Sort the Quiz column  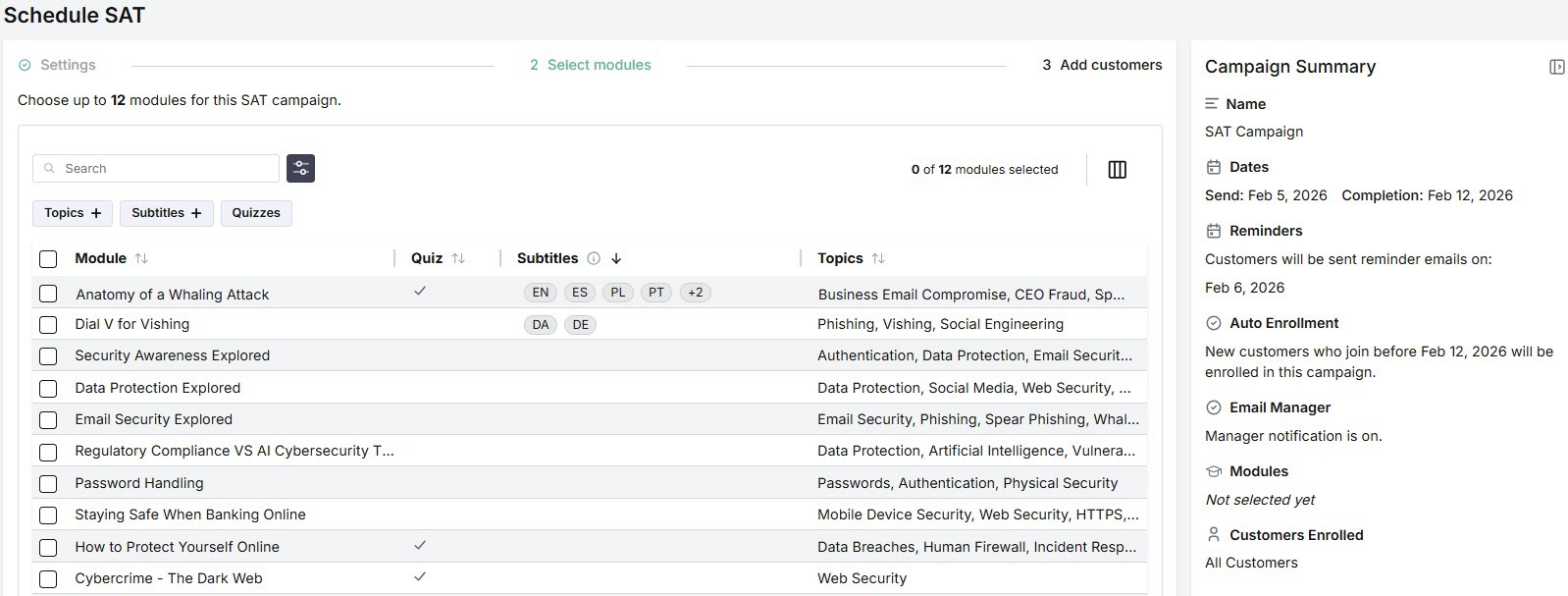(x=458, y=259)
